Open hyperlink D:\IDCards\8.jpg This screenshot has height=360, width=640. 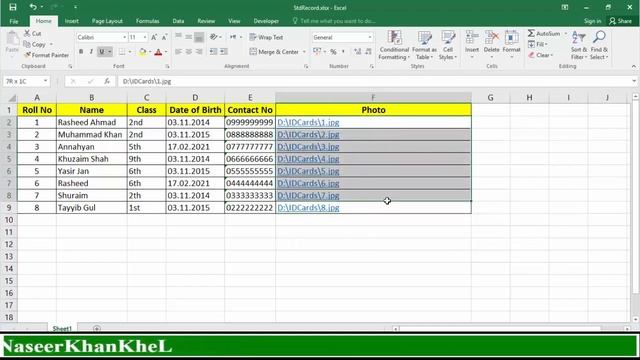pos(308,208)
